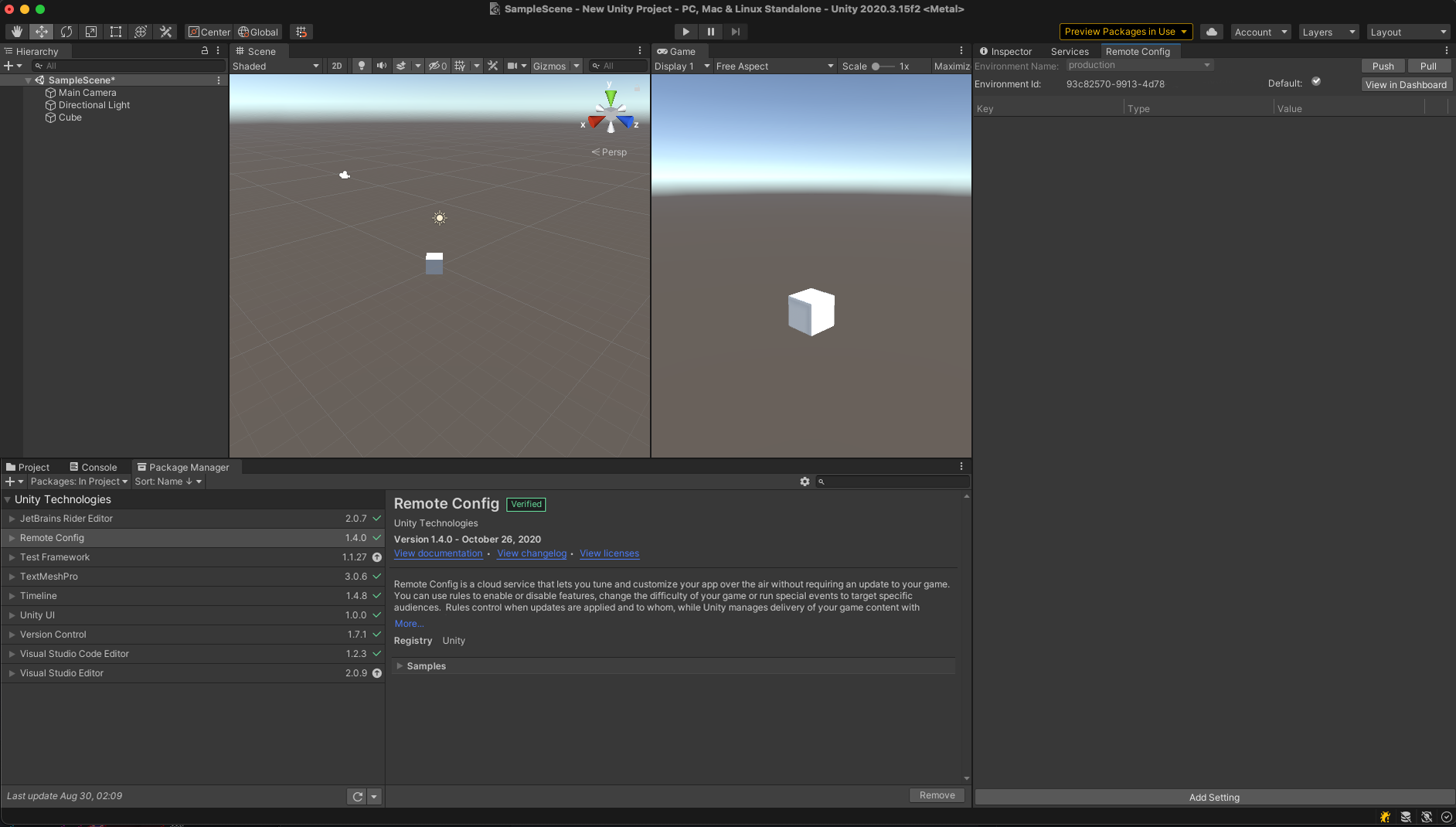Toggle grid snapping in the toolbar
The width and height of the screenshot is (1456, 827).
pos(301,32)
